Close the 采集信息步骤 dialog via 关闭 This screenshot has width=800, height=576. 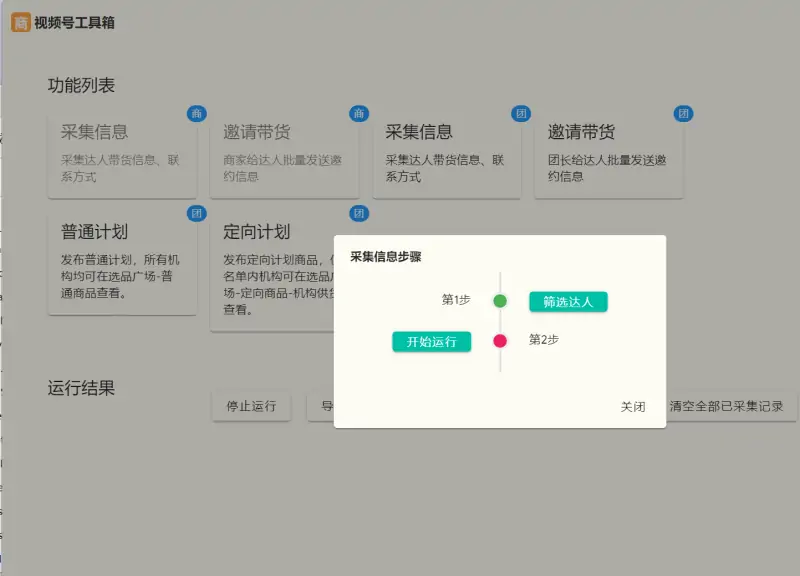pyautogui.click(x=633, y=407)
